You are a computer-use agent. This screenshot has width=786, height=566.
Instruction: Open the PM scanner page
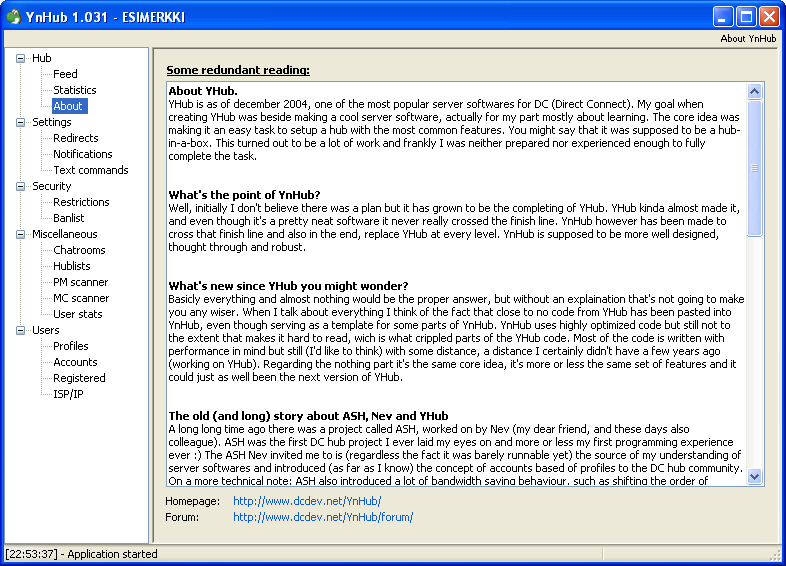coord(81,282)
